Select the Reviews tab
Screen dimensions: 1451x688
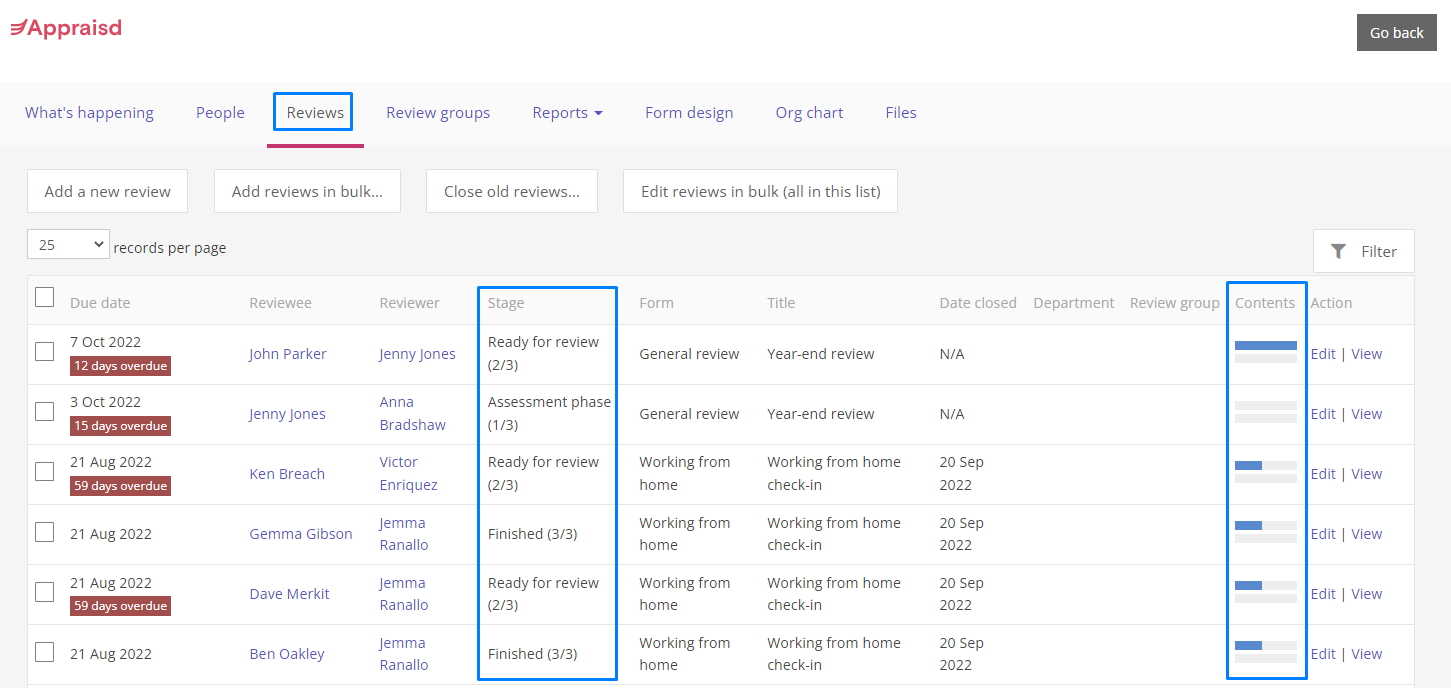[x=315, y=113]
